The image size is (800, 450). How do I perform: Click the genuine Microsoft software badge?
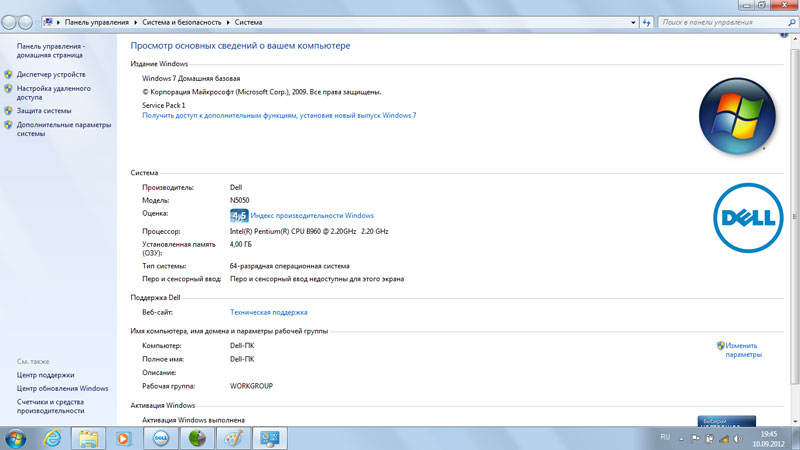(727, 421)
